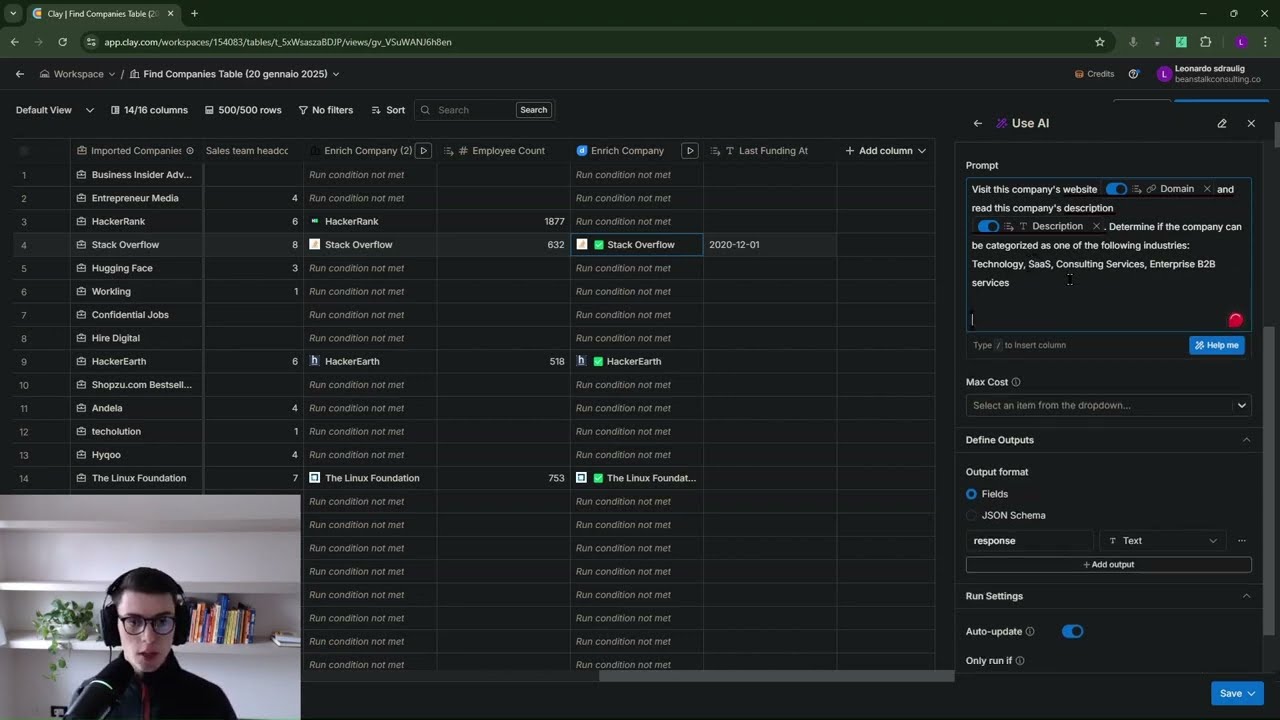Go back from the Use AI panel
Screen dimensions: 1280x720
[x=977, y=123]
